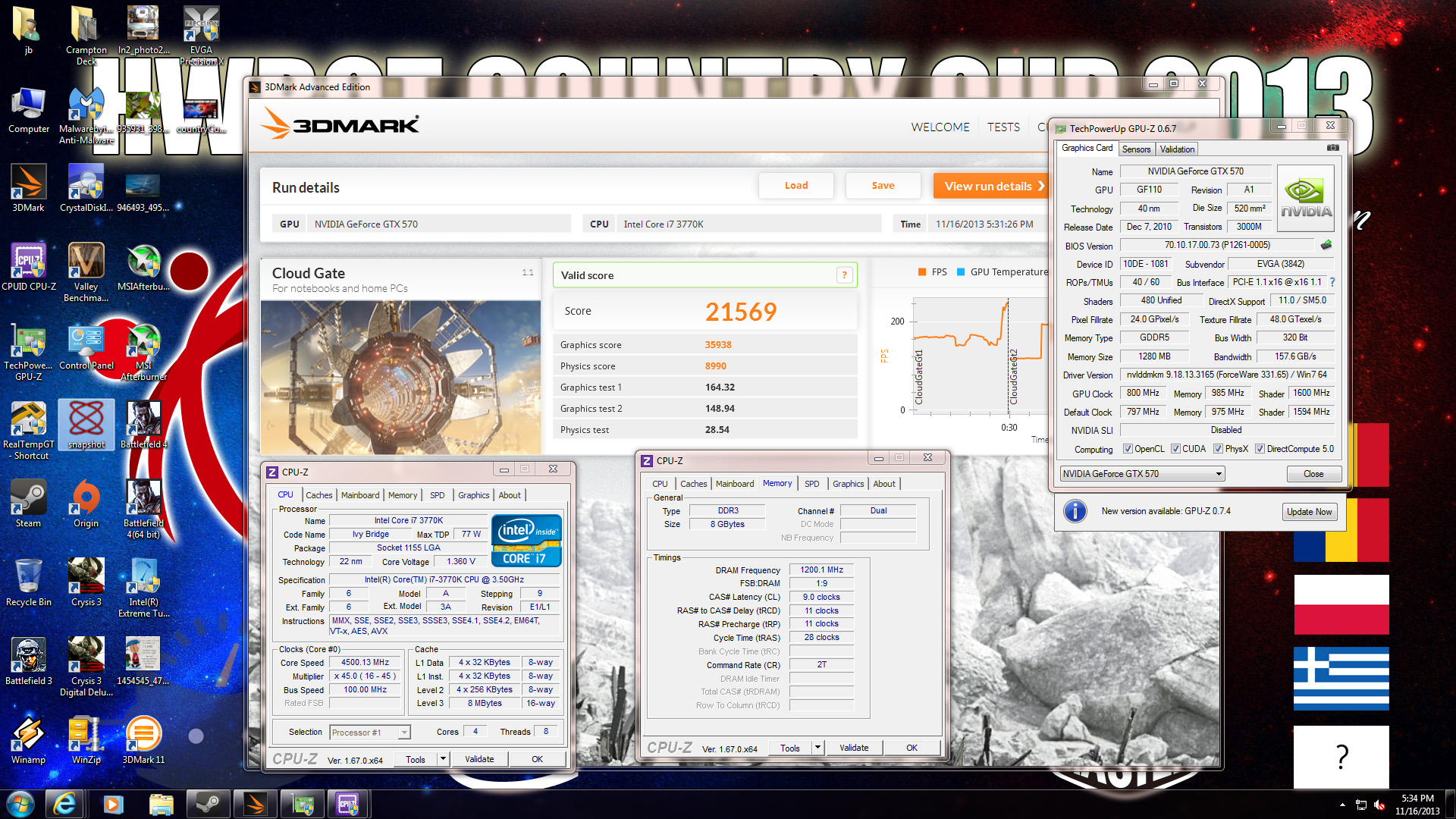Screen dimensions: 1456x819
Task: Go to the TESTS section in 3DMark
Action: [x=1003, y=127]
